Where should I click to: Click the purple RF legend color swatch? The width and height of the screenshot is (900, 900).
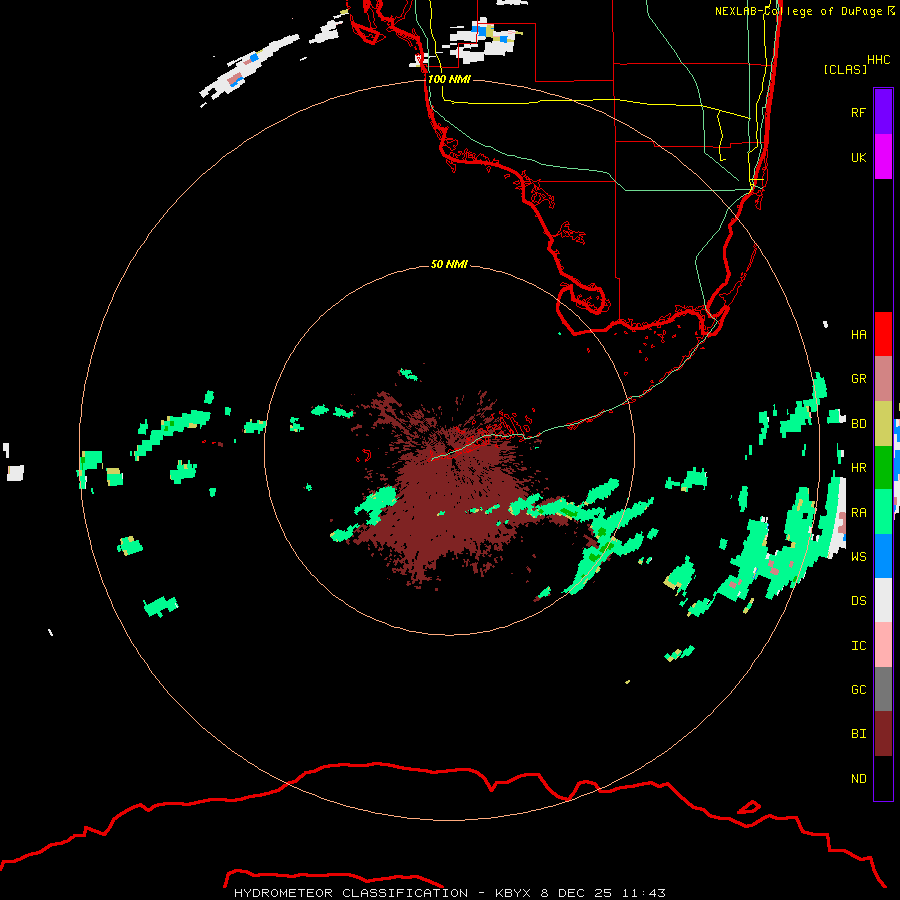point(883,112)
